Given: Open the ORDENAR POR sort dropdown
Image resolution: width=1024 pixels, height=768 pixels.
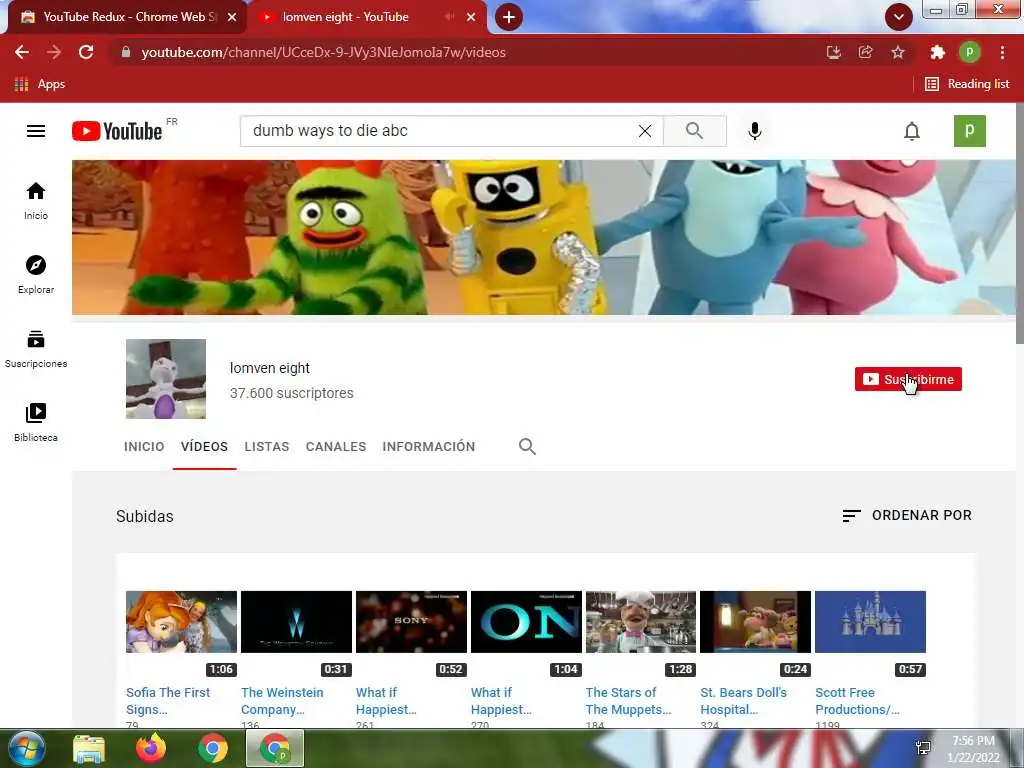Looking at the screenshot, I should pyautogui.click(x=906, y=515).
